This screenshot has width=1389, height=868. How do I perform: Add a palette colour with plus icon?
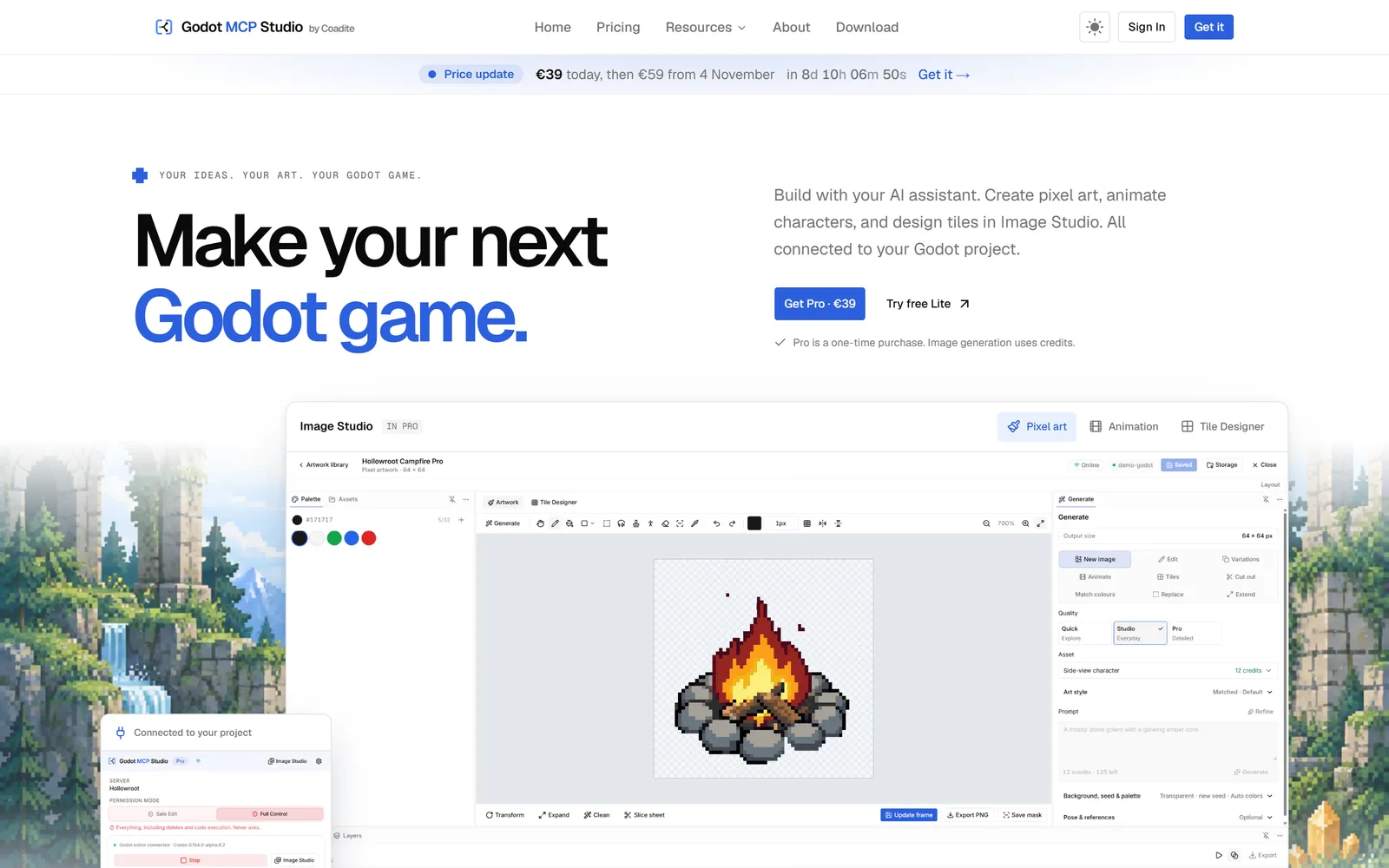click(x=461, y=520)
